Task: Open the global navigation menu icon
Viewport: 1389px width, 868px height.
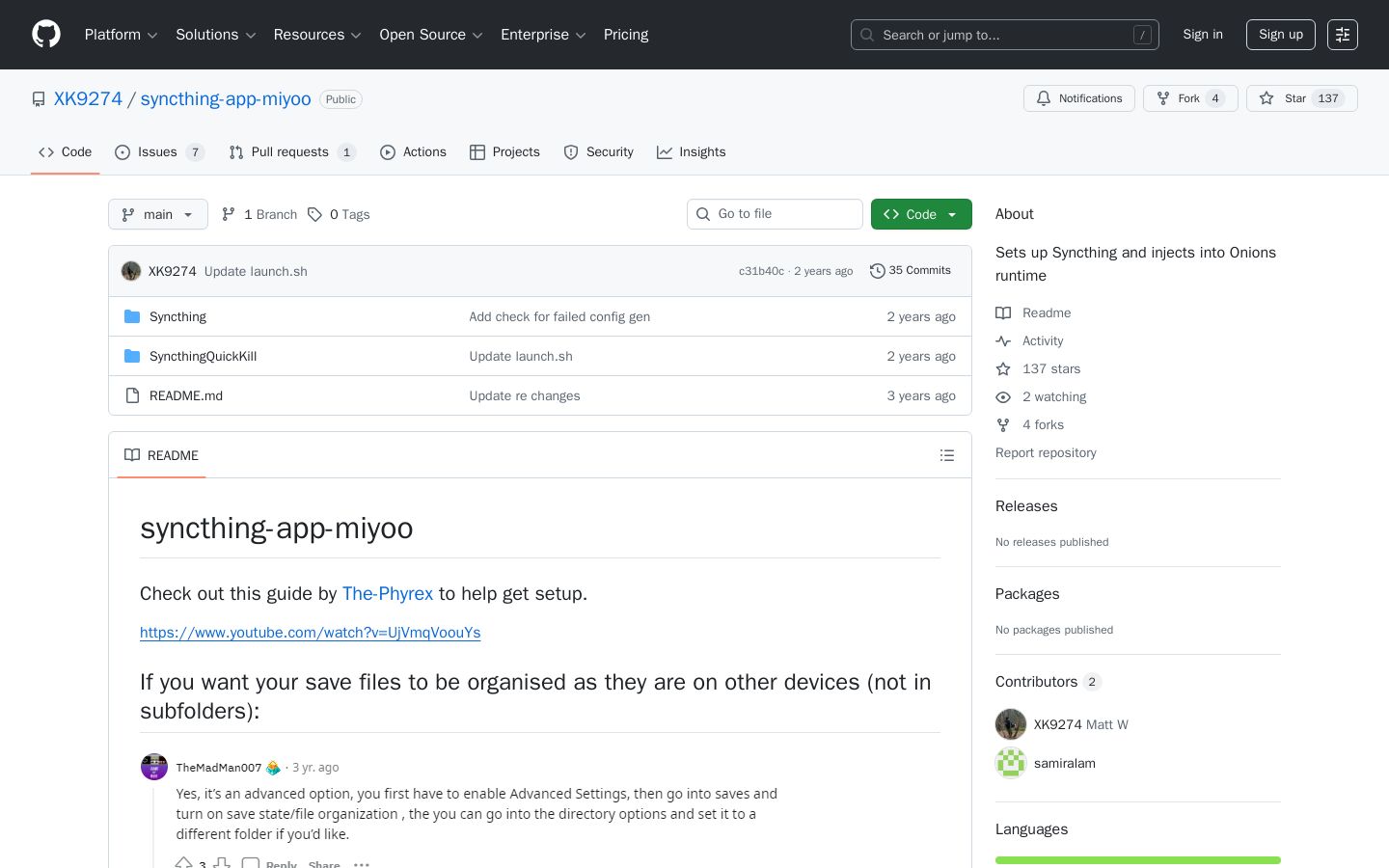Action: pos(1343,35)
